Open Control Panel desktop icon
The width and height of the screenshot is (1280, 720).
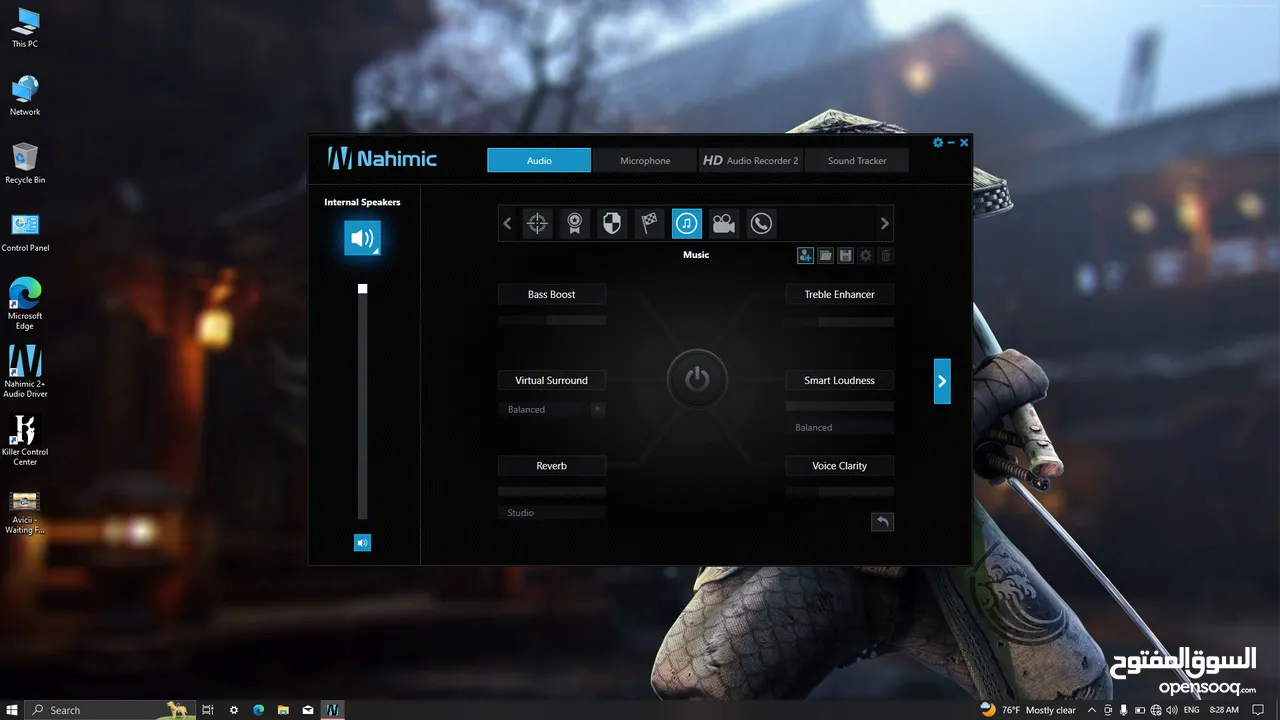point(25,232)
